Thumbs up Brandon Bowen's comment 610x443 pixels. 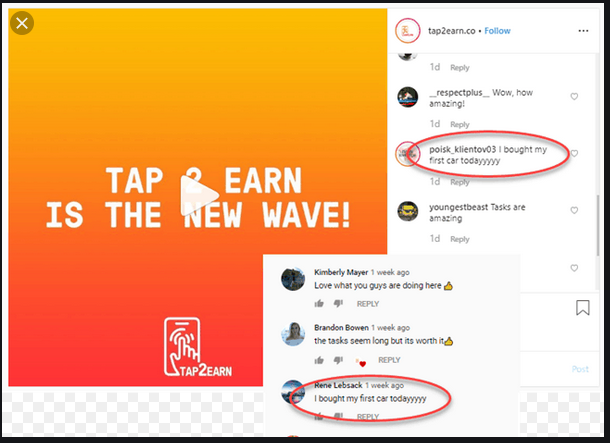coord(319,360)
